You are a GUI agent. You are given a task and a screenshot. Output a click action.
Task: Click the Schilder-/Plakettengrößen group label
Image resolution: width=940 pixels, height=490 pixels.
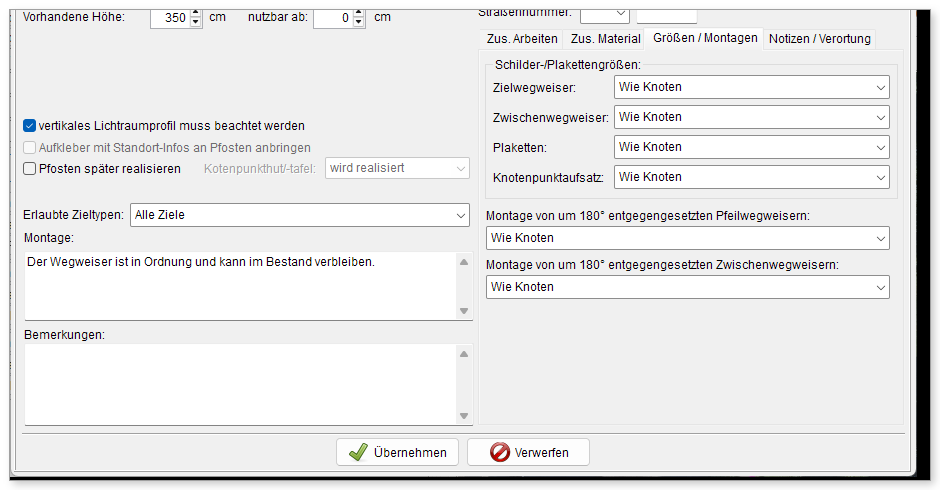coord(568,65)
